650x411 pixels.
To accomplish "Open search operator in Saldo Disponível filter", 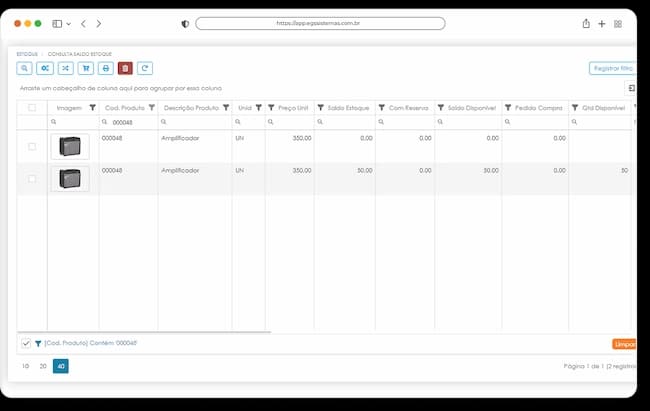I will (x=440, y=122).
